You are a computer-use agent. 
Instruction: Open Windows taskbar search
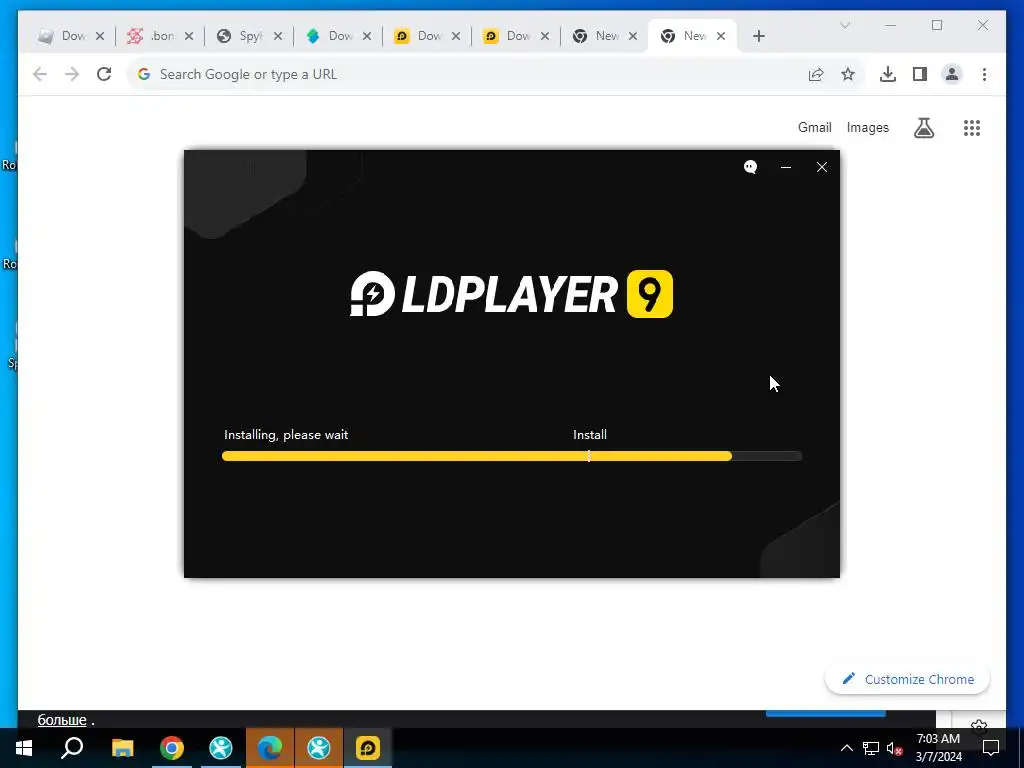pos(72,748)
